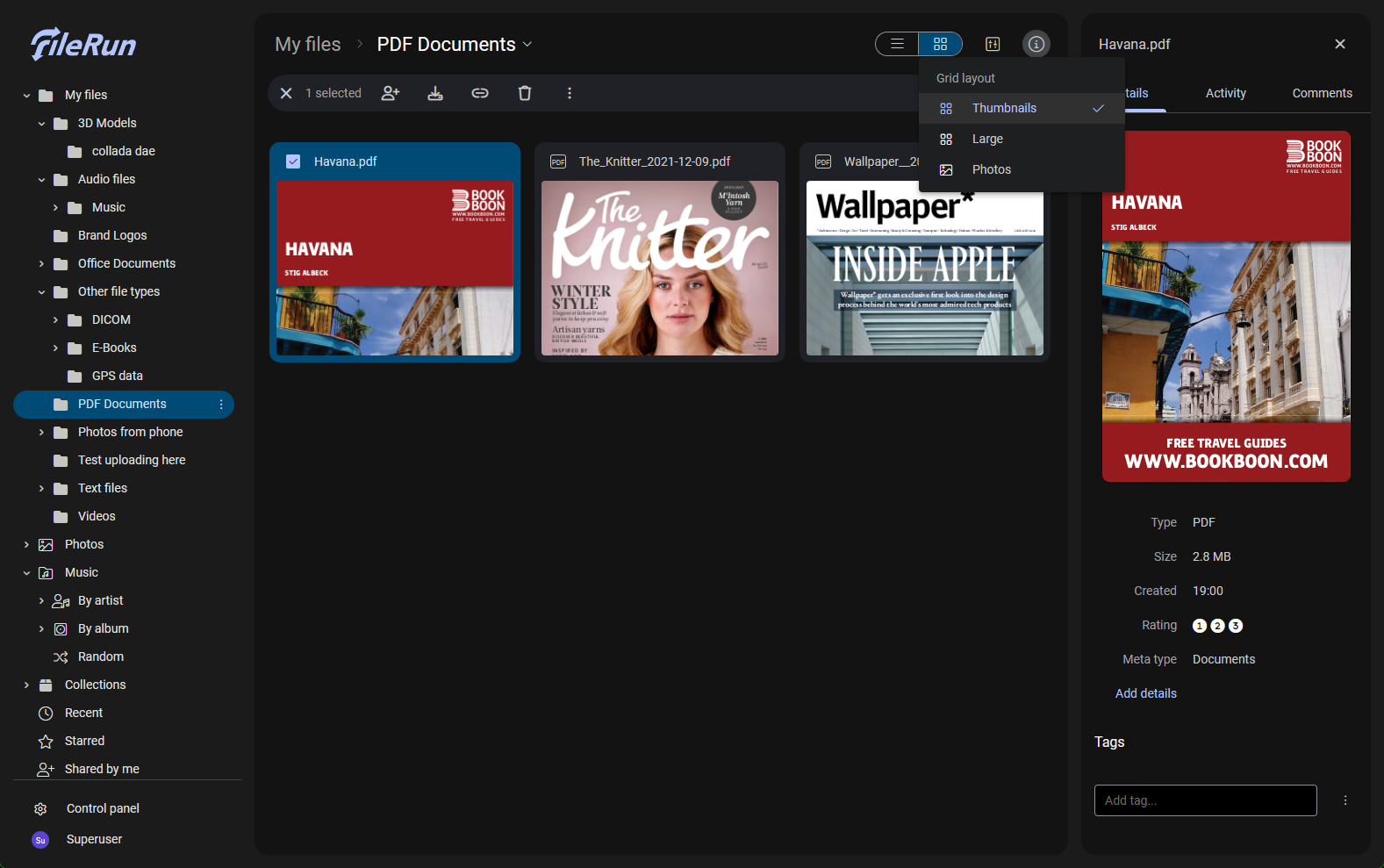
Task: Open the GPS data folder
Action: tap(117, 376)
